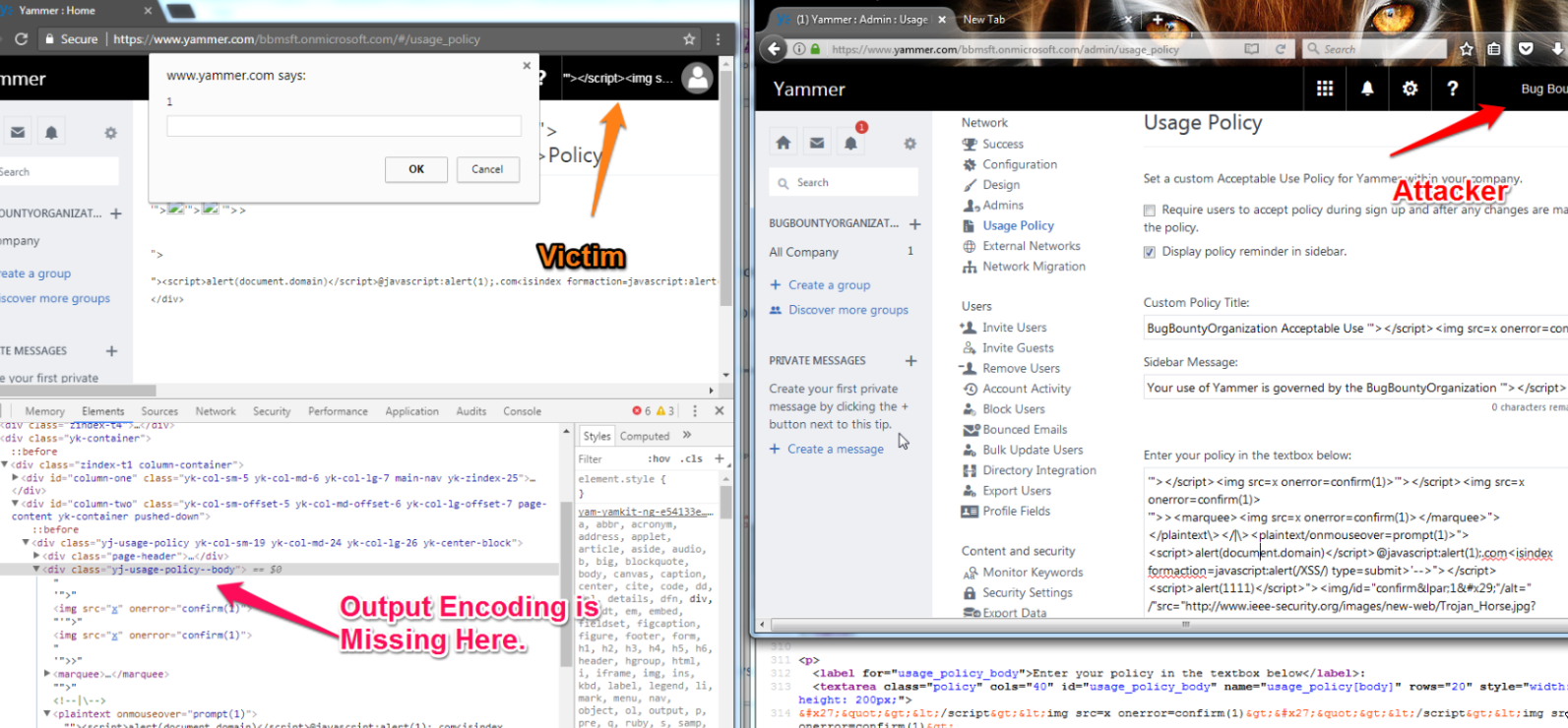
Task: Collapse the yj-usage-policy--body div node
Action: pyautogui.click(x=36, y=570)
